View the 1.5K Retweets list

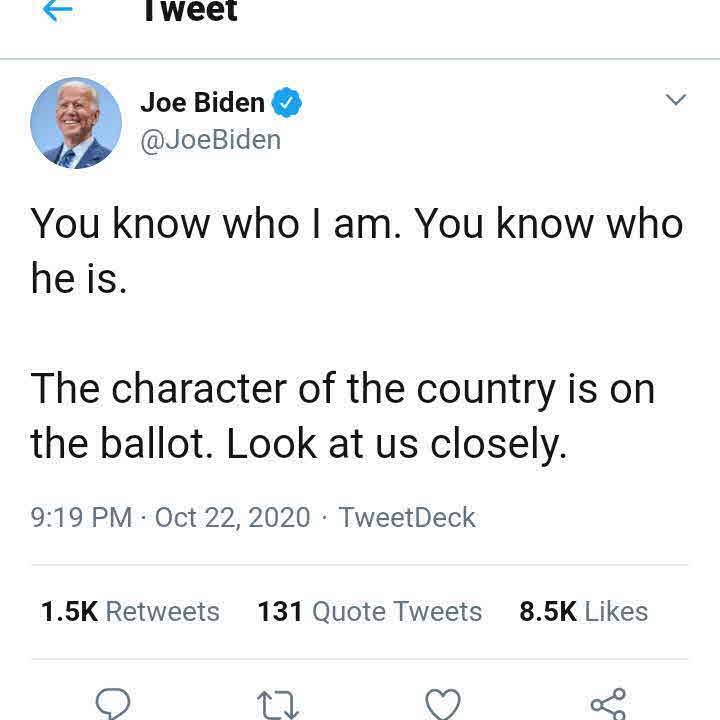(x=130, y=611)
